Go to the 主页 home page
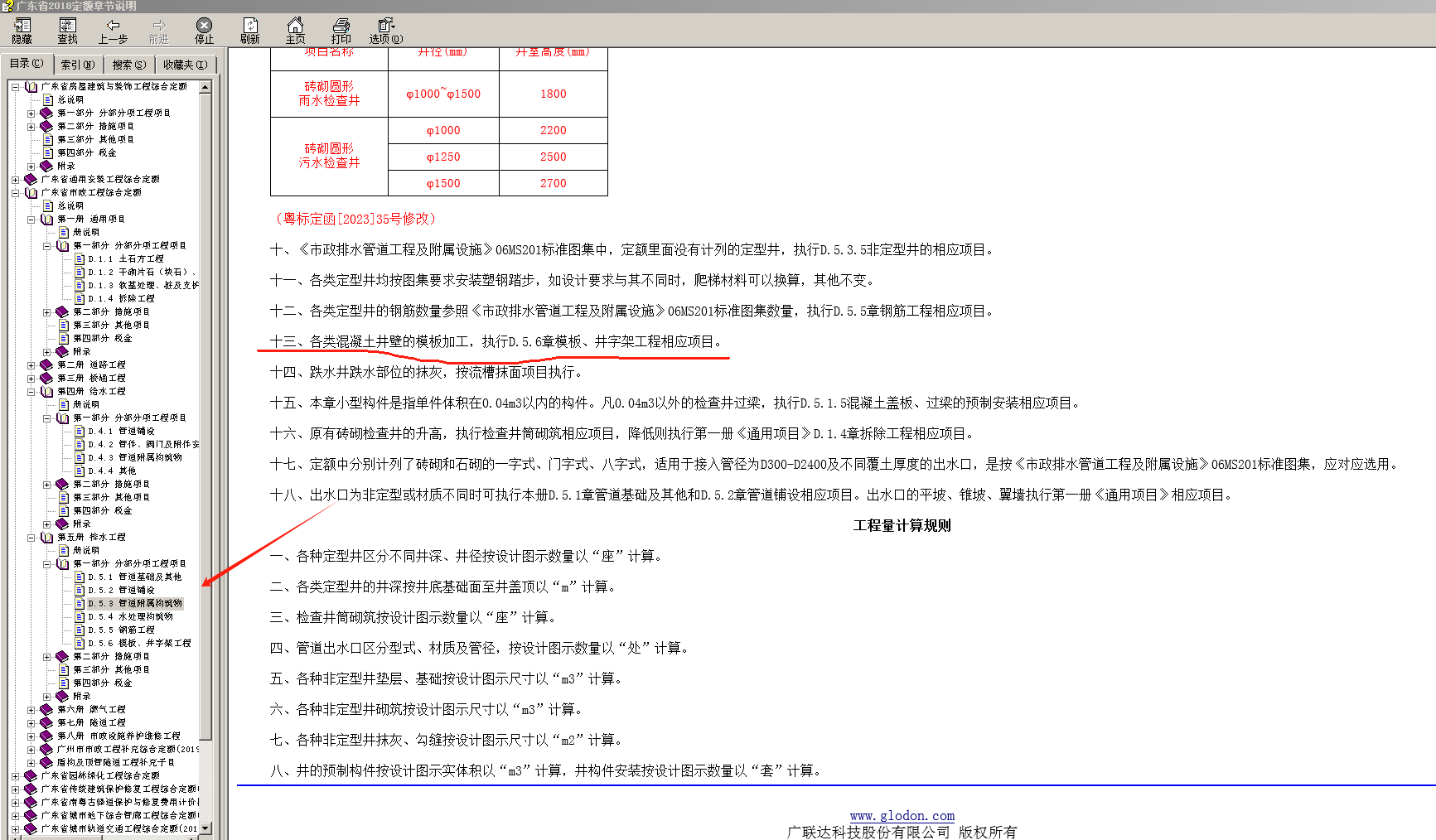The height and width of the screenshot is (840, 1436). (x=296, y=31)
